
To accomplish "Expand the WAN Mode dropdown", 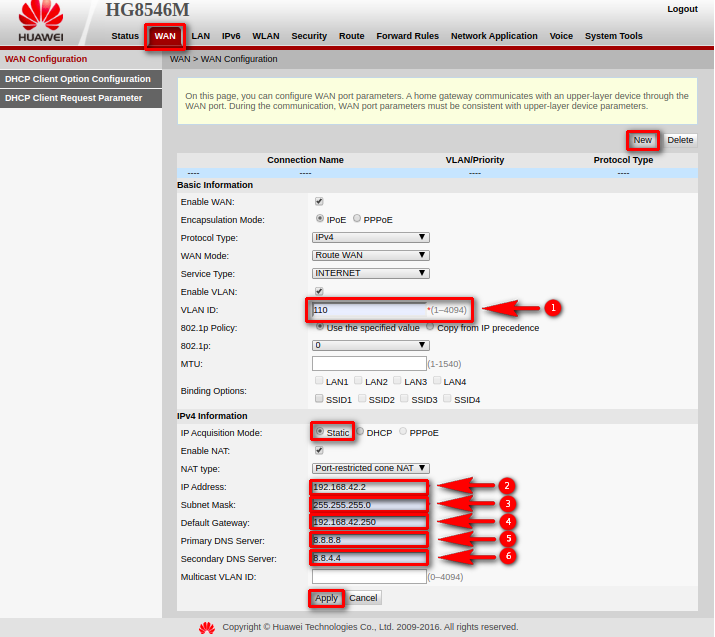I will point(371,255).
